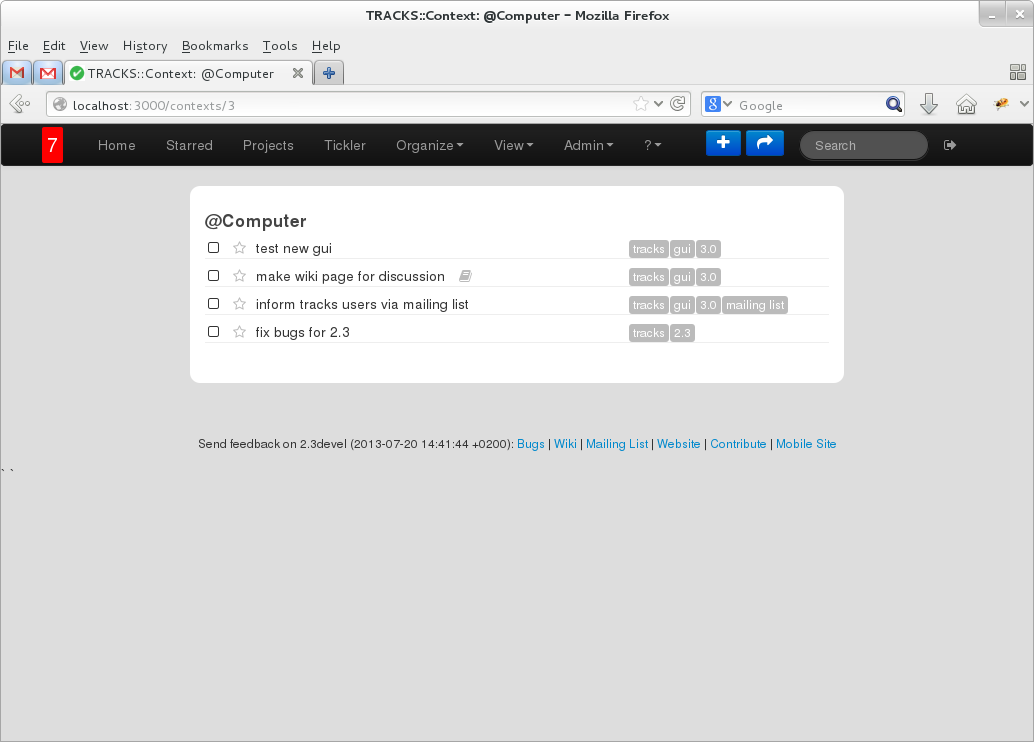Image resolution: width=1034 pixels, height=742 pixels.
Task: Go to the Tickler page
Action: click(345, 145)
